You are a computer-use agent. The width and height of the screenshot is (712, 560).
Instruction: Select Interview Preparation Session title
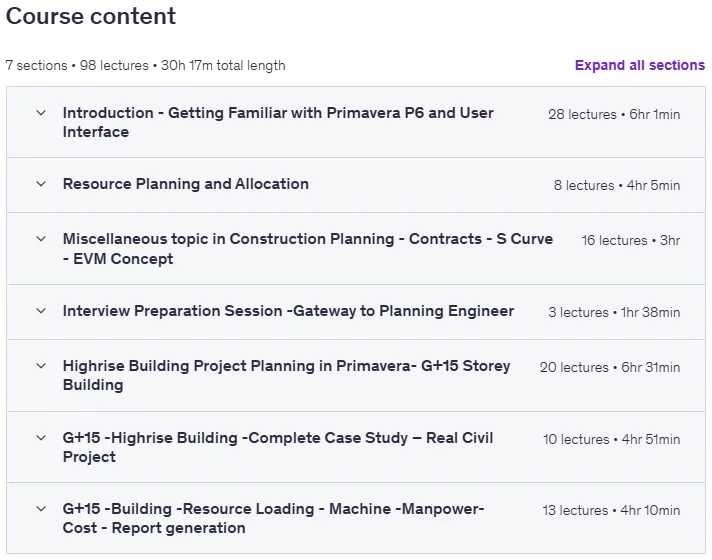(x=288, y=311)
